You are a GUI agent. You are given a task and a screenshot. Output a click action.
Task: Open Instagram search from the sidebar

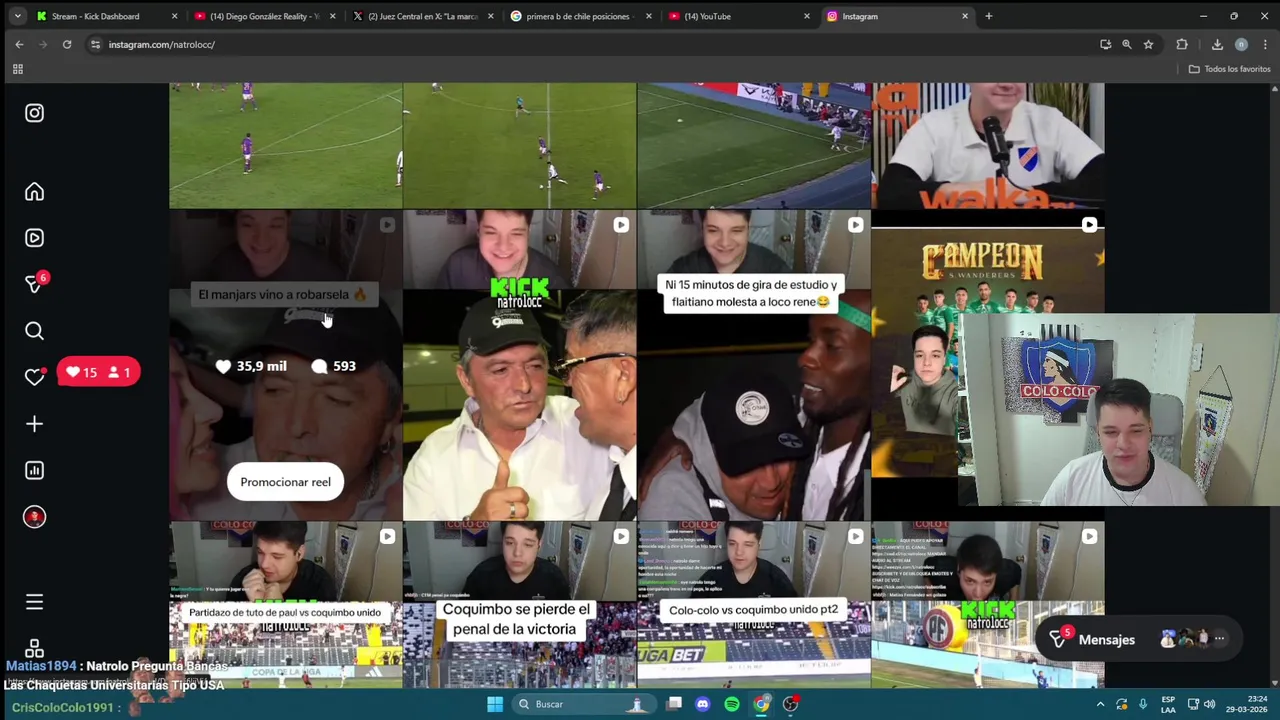pos(34,331)
